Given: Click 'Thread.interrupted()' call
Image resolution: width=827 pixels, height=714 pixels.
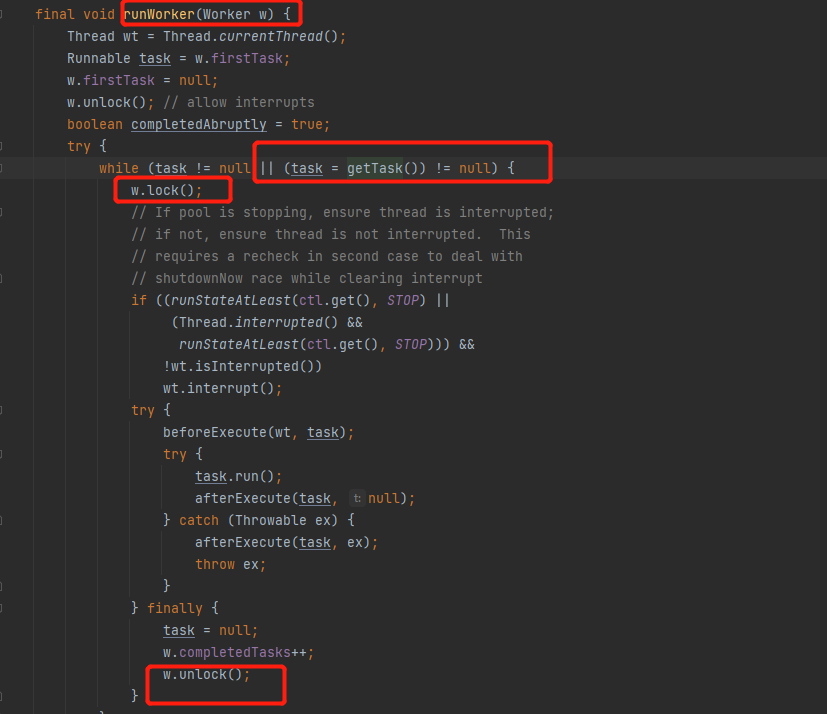Looking at the screenshot, I should tap(258, 323).
